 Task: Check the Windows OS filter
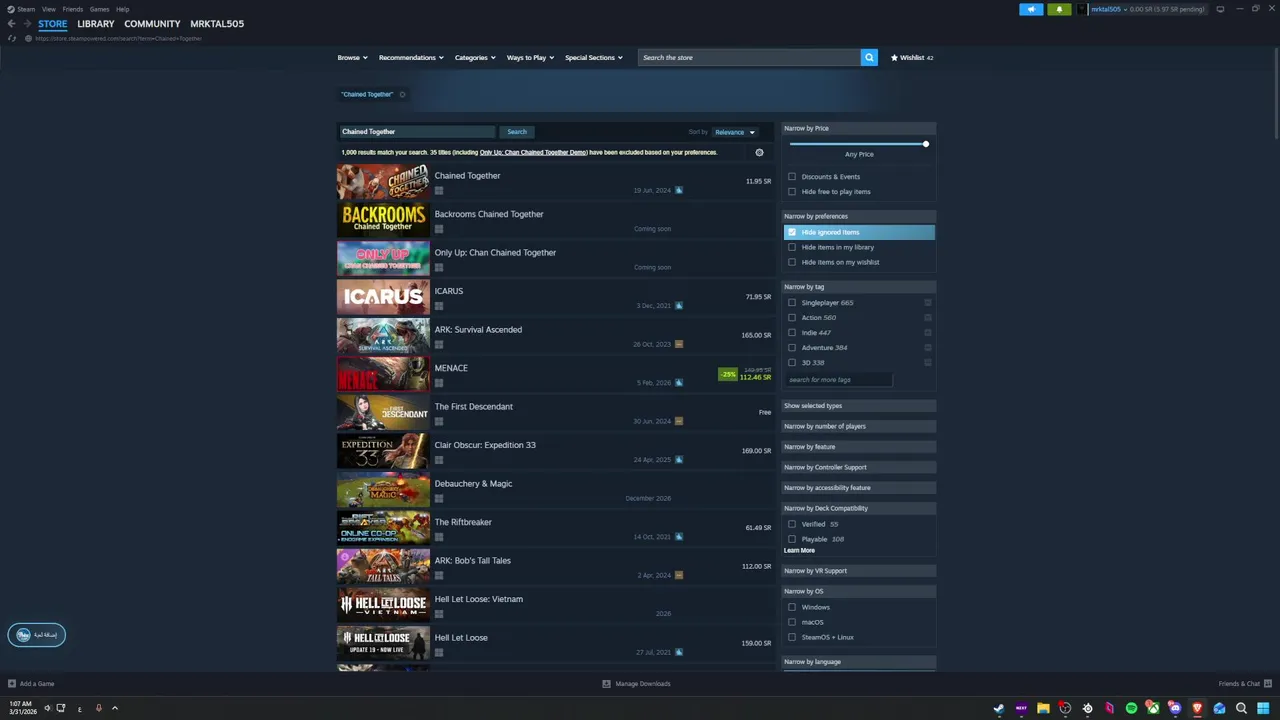pyautogui.click(x=792, y=607)
